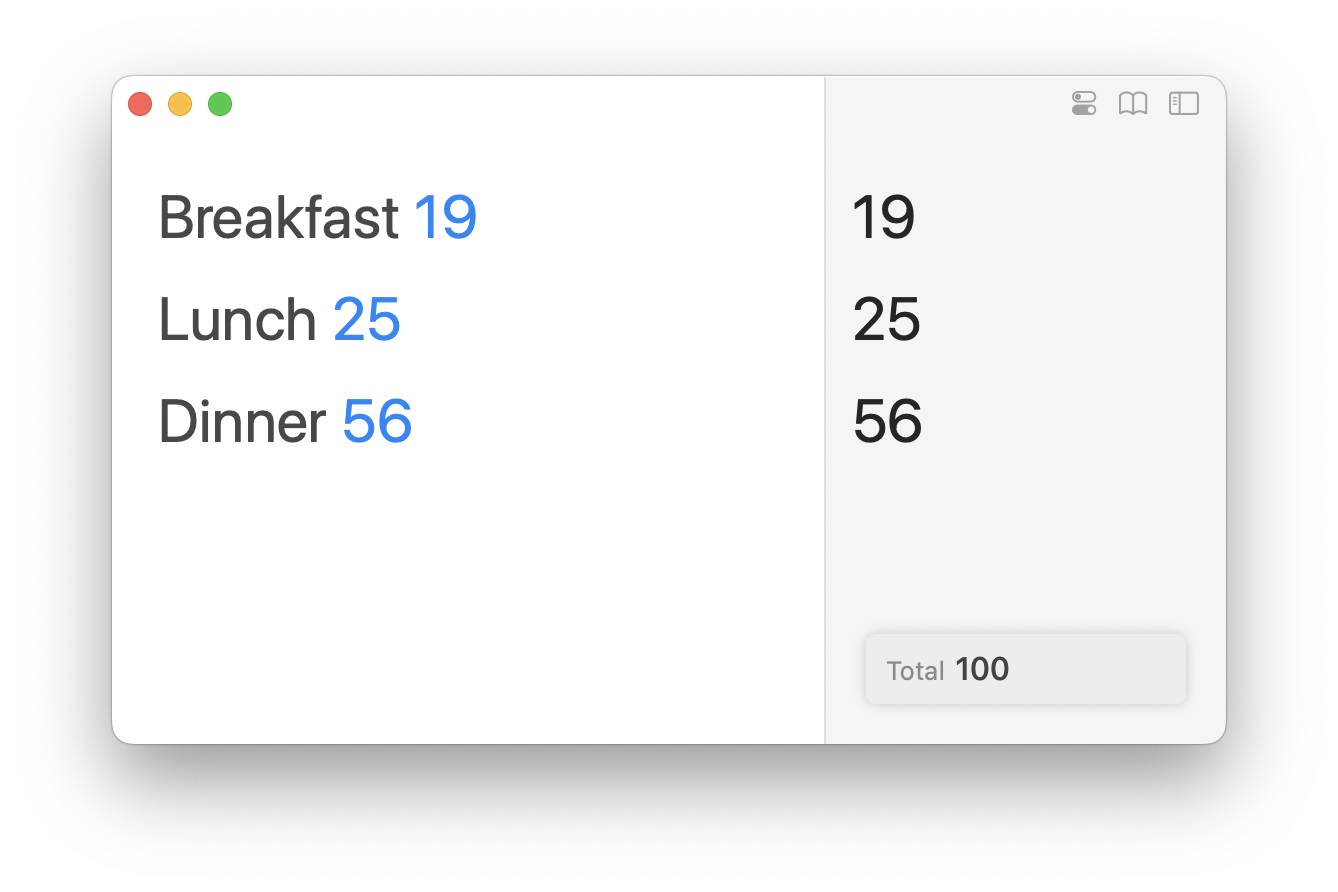Click the value 100 in total
The width and height of the screenshot is (1338, 892).
pos(982,669)
